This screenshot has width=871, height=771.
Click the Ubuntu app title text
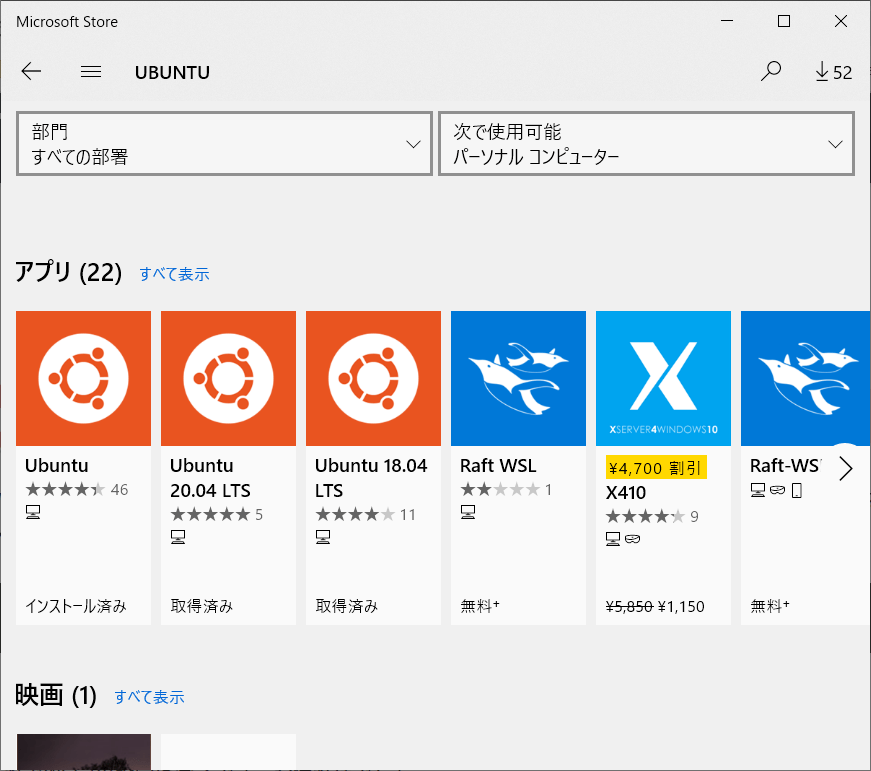pyautogui.click(x=57, y=465)
